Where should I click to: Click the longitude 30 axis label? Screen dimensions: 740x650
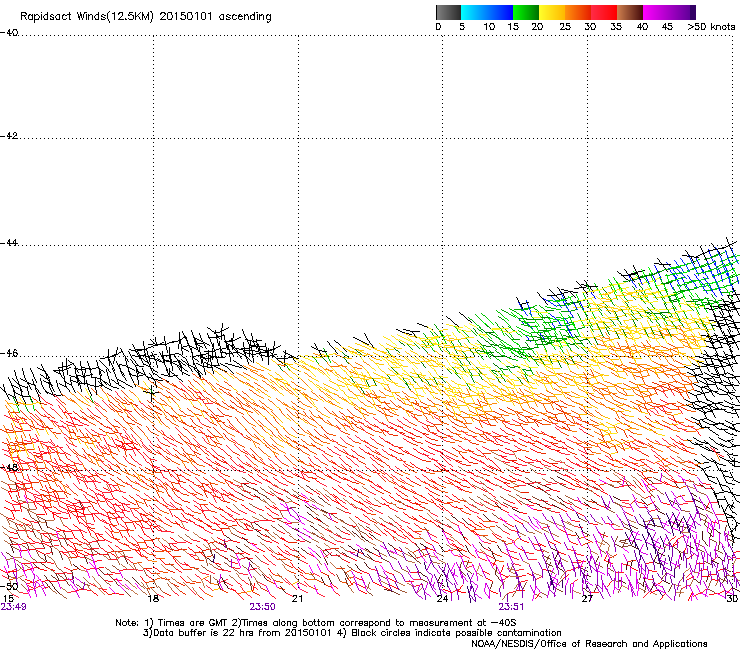tap(732, 599)
